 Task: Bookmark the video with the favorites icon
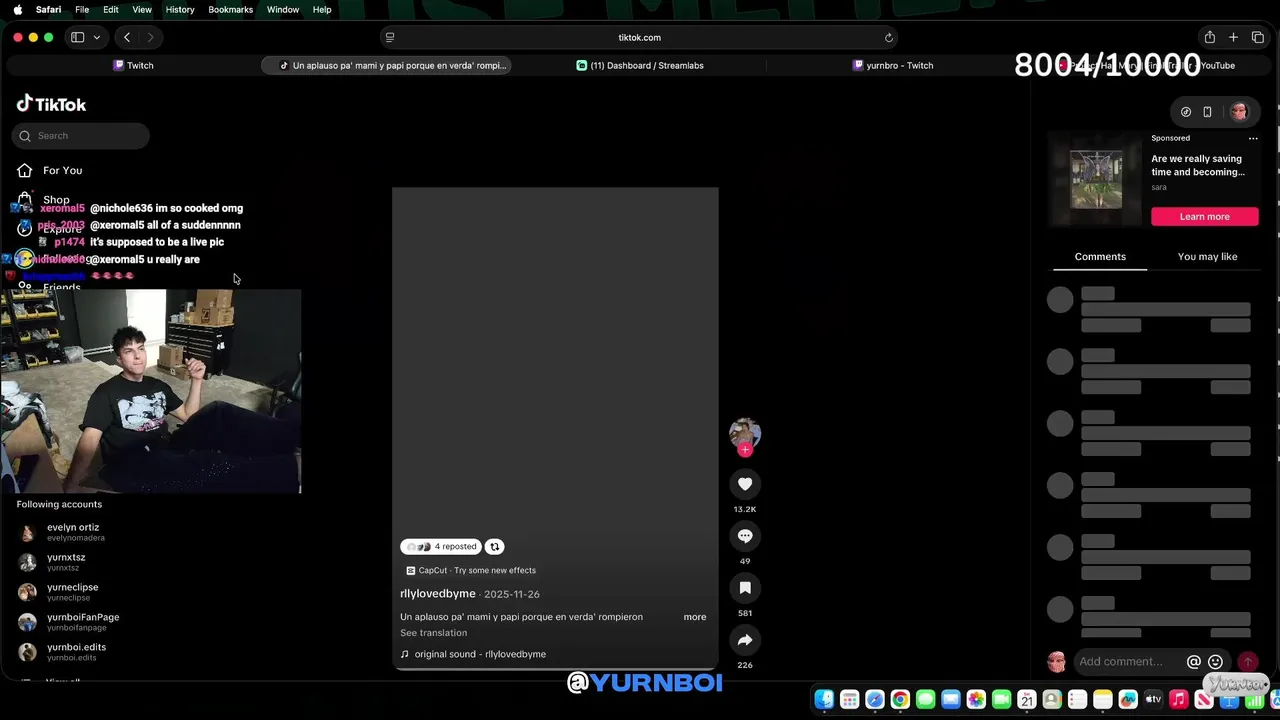pyautogui.click(x=745, y=588)
